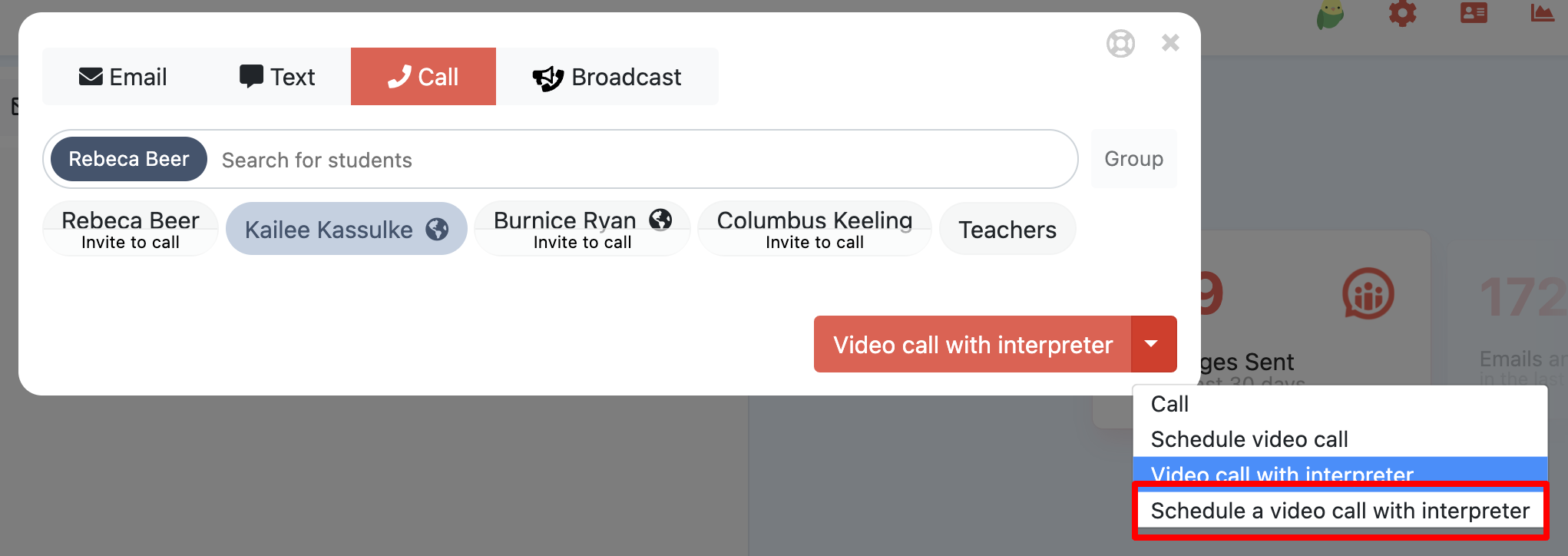Choose "Schedule video call" from the menu
Viewport: 1568px width, 556px height.
click(1249, 439)
